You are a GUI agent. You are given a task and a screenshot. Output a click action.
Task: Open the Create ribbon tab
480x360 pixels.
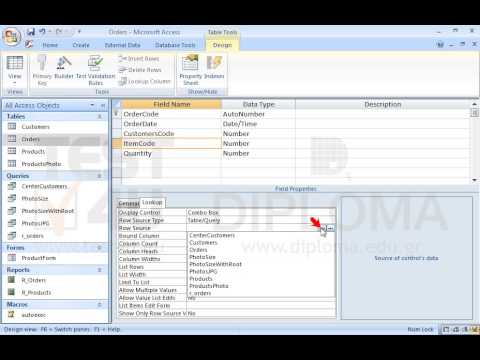[x=81, y=45]
